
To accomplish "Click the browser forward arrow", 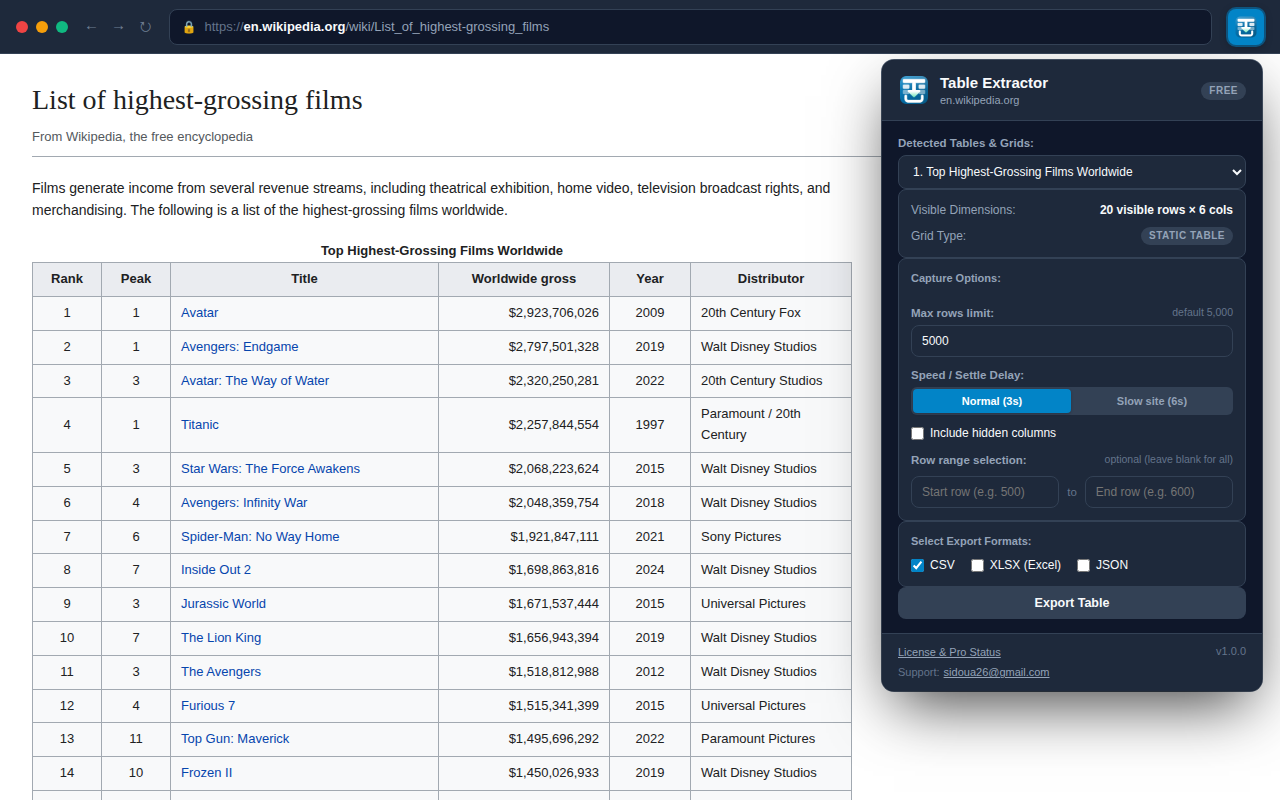I will tap(118, 27).
